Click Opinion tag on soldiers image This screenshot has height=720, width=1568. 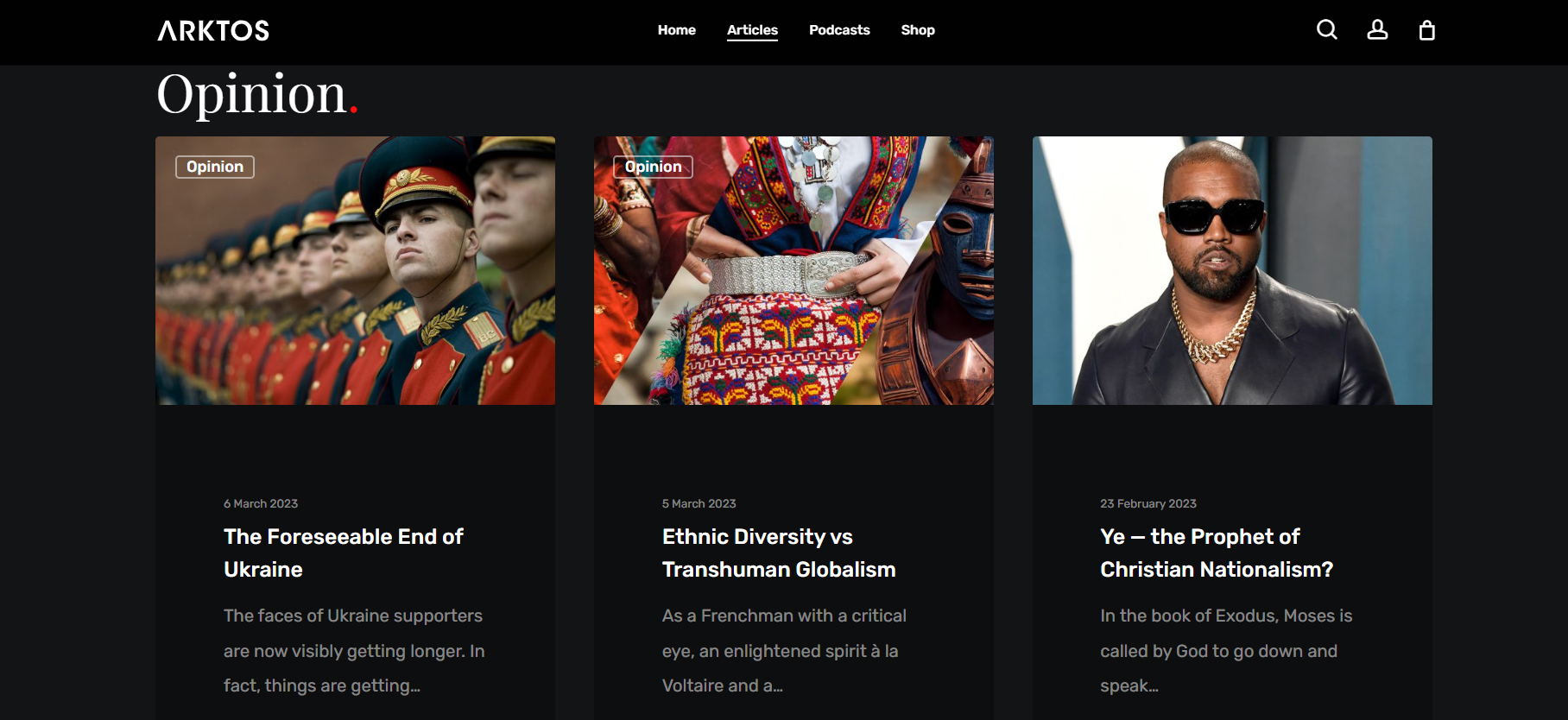click(215, 167)
